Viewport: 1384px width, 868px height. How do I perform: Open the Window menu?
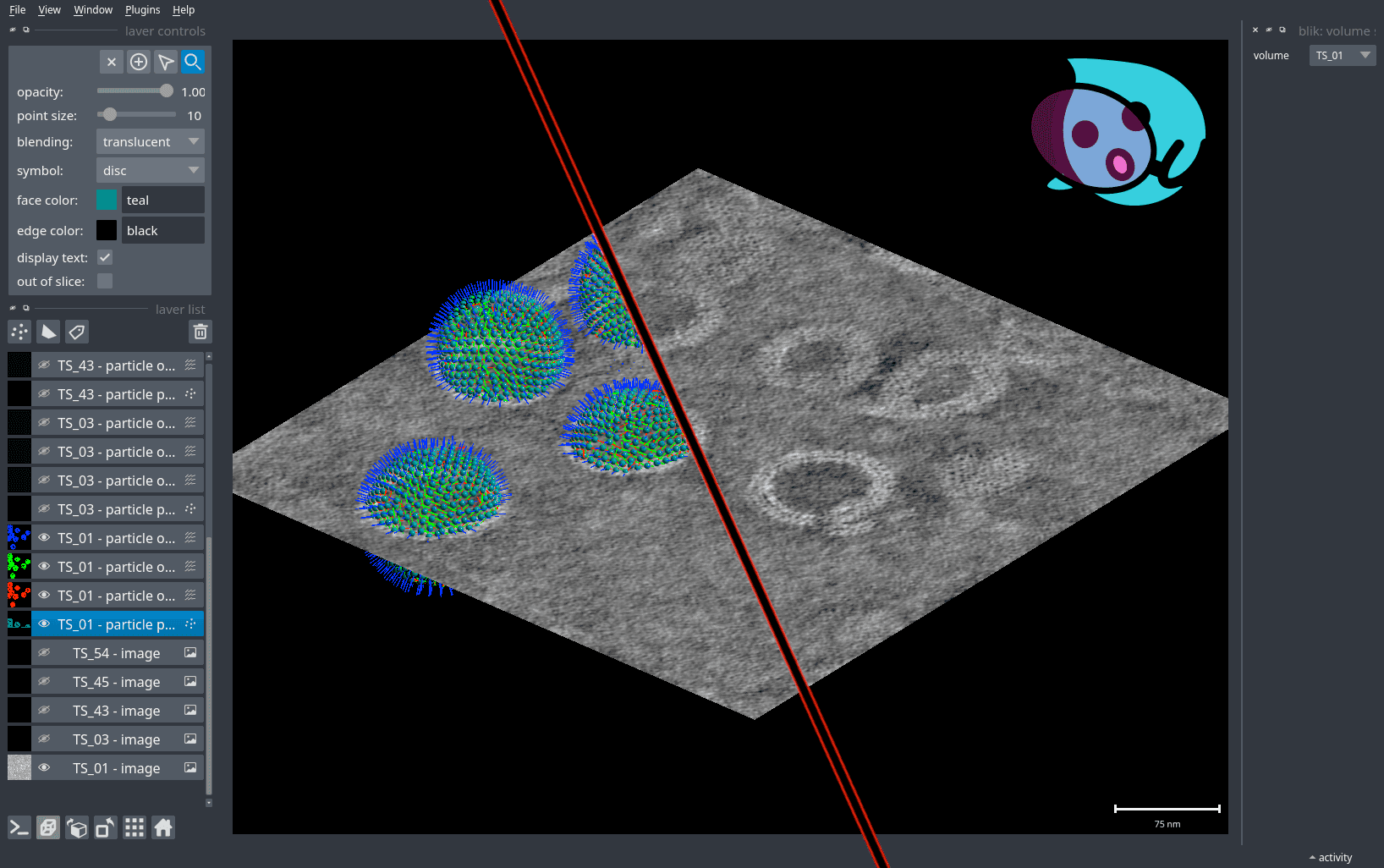tap(93, 10)
